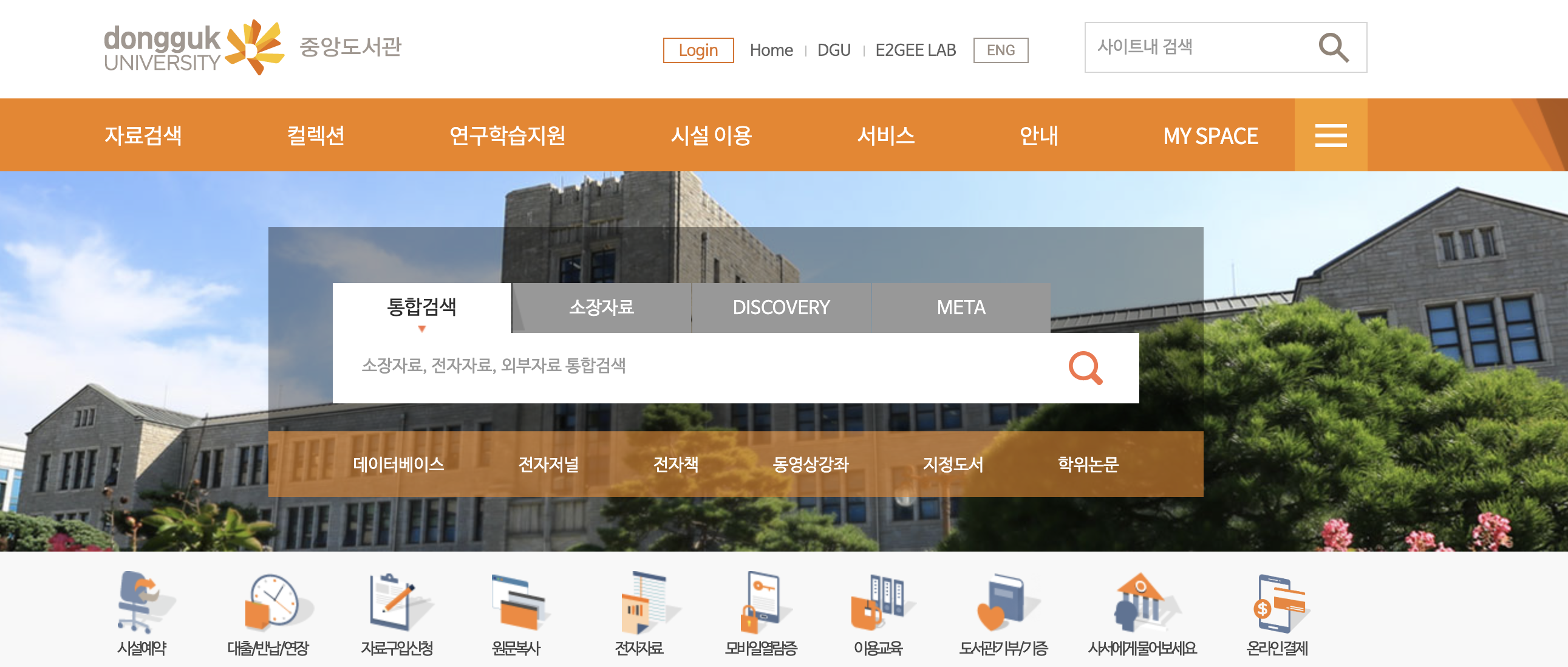Click the Dongguk University logo
The width and height of the screenshot is (1568, 667).
(194, 47)
